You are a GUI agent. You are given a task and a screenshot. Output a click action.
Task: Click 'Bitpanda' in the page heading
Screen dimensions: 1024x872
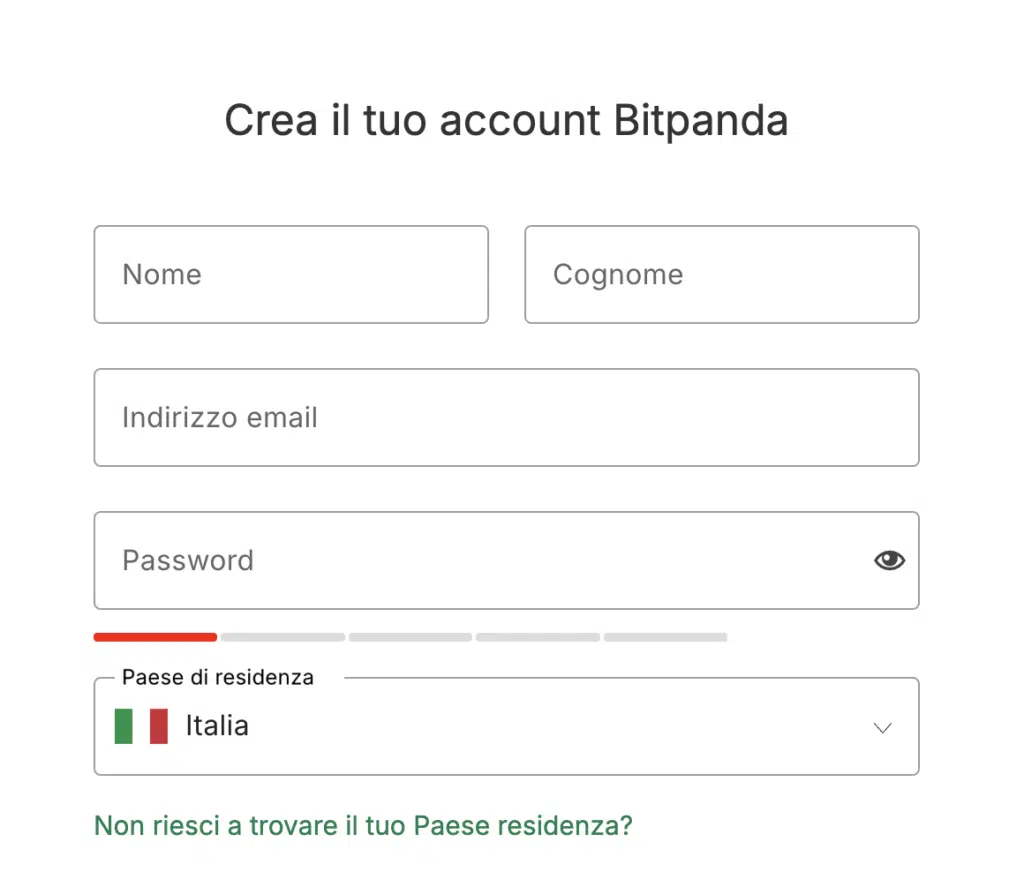point(700,121)
